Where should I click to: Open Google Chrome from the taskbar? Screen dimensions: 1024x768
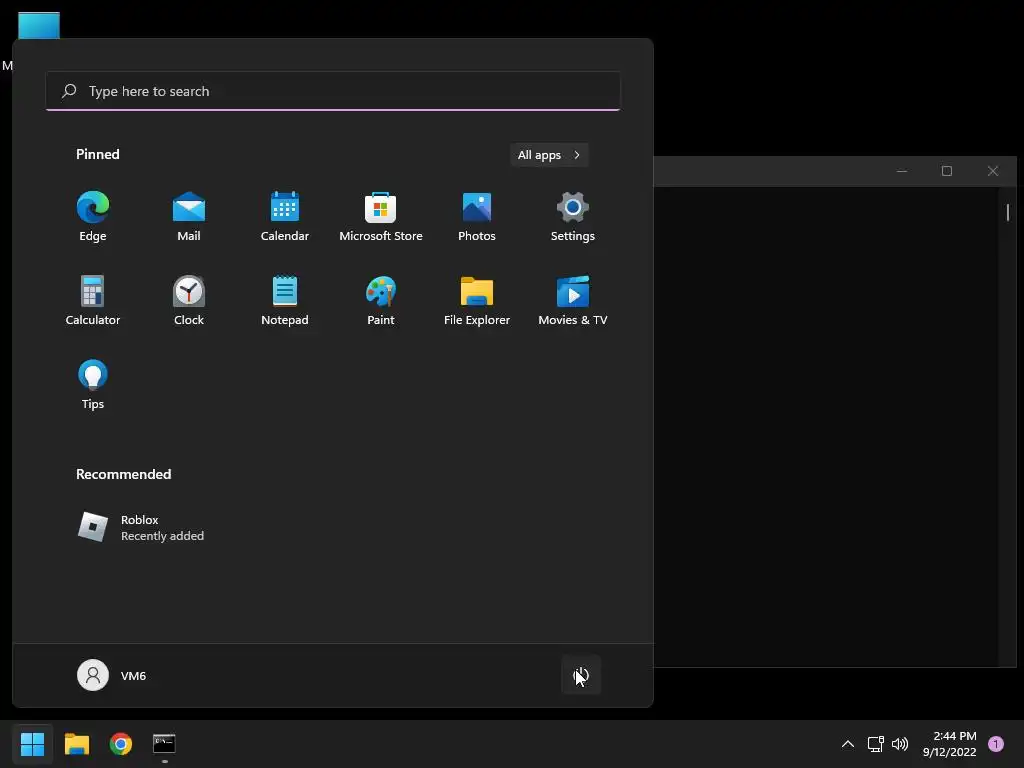[x=121, y=743]
